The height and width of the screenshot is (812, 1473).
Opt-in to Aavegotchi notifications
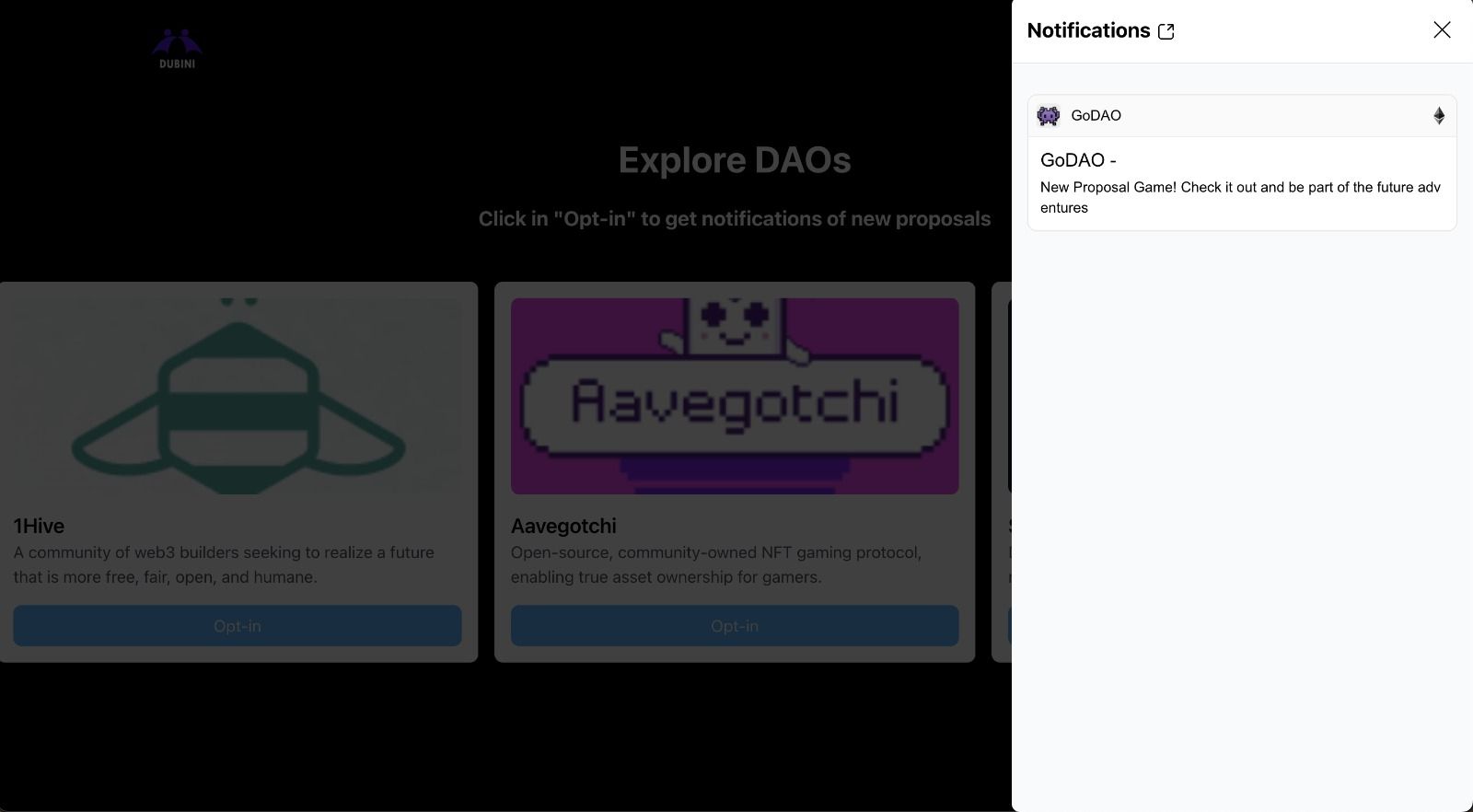pyautogui.click(x=735, y=626)
